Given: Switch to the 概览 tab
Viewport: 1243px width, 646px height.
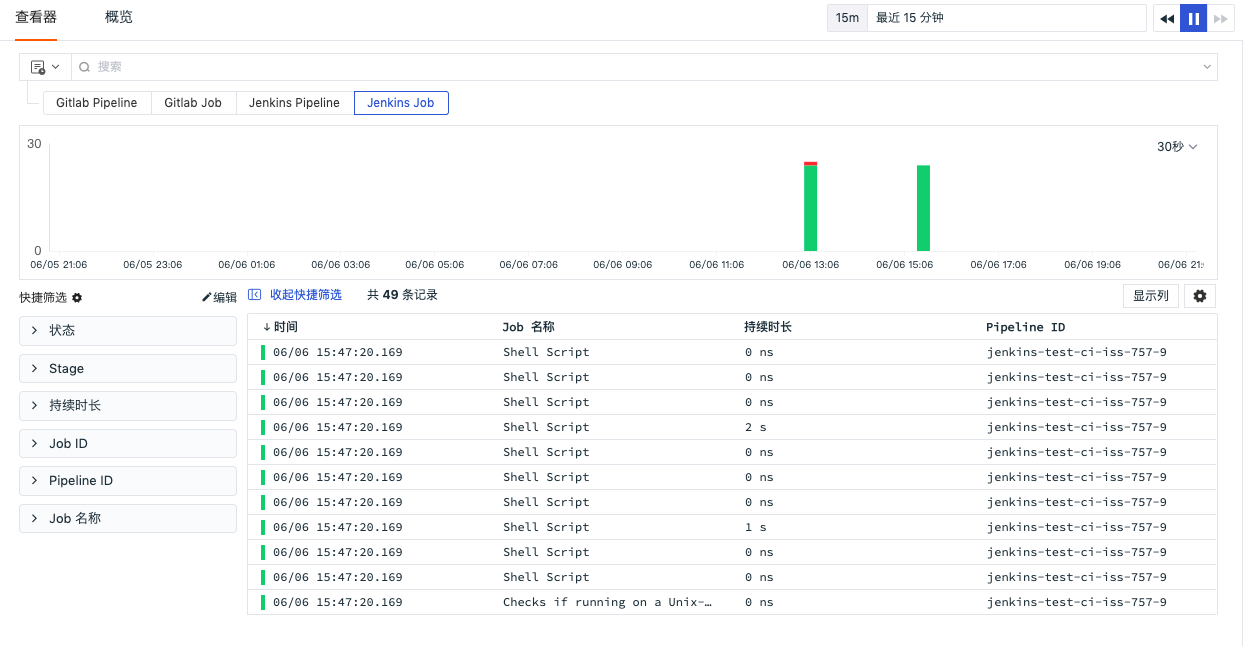Looking at the screenshot, I should point(119,18).
